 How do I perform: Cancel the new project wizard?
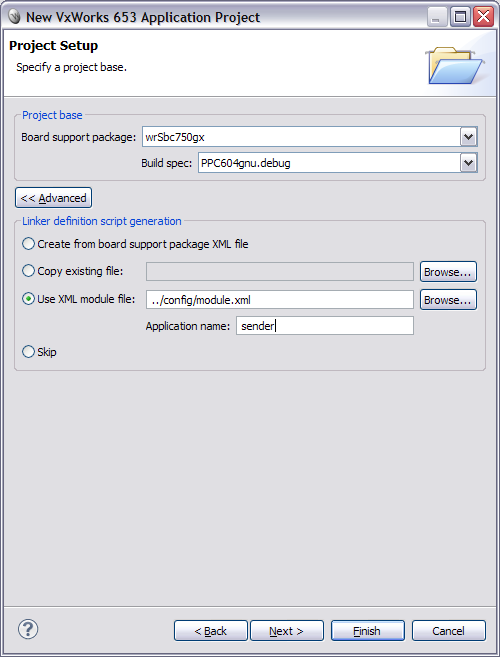tap(448, 631)
